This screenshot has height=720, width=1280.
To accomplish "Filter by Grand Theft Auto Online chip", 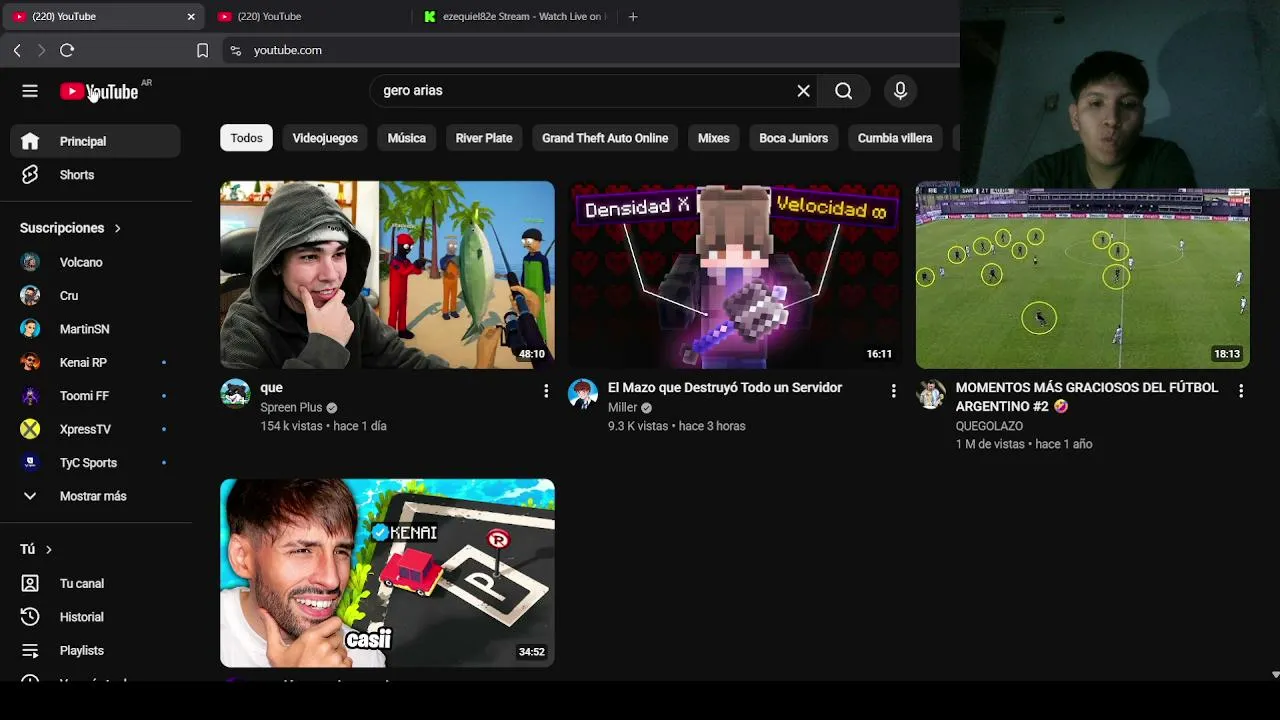I will pyautogui.click(x=605, y=138).
